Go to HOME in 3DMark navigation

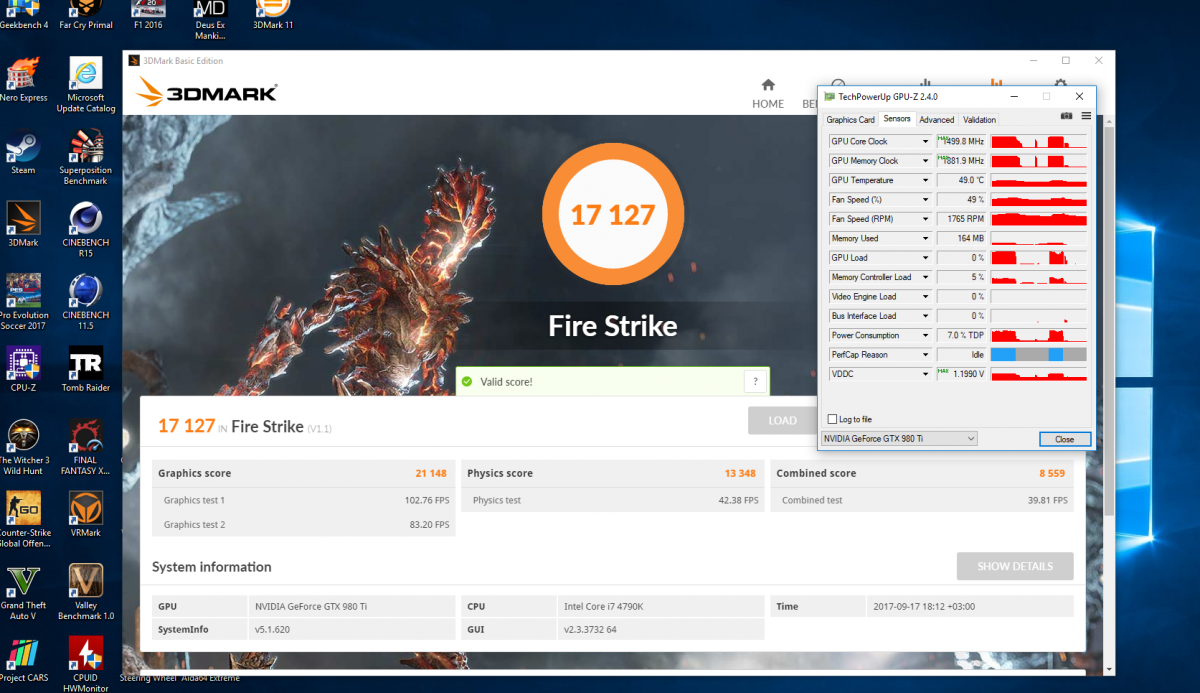click(x=768, y=94)
